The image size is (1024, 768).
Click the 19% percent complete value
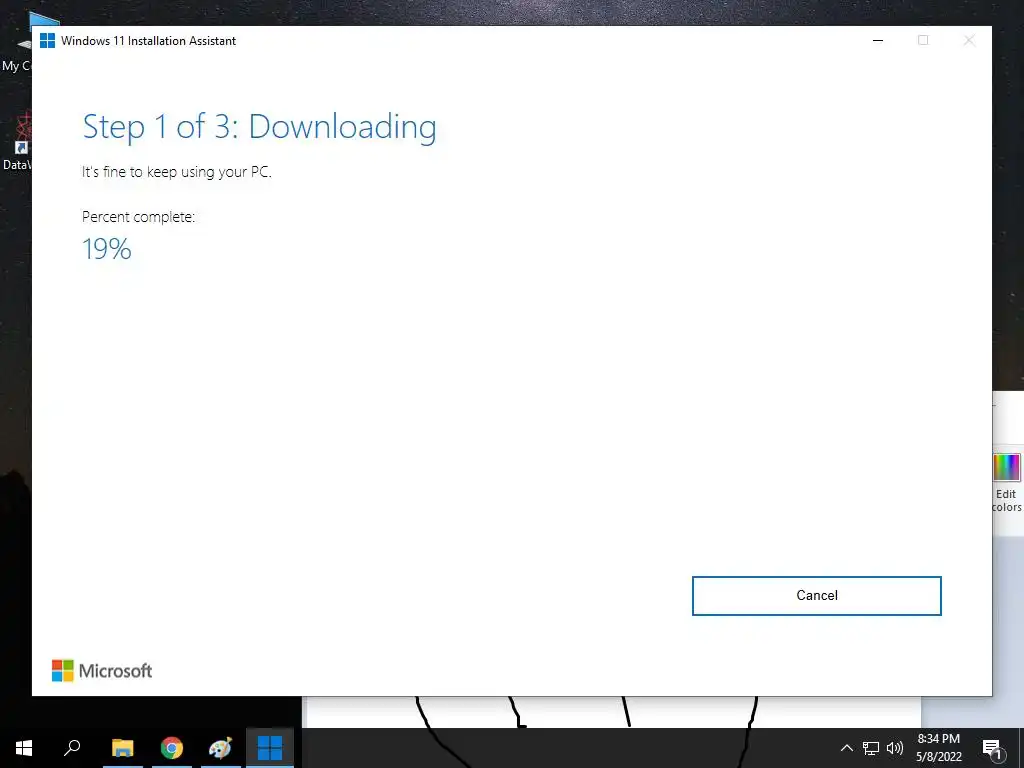point(107,249)
